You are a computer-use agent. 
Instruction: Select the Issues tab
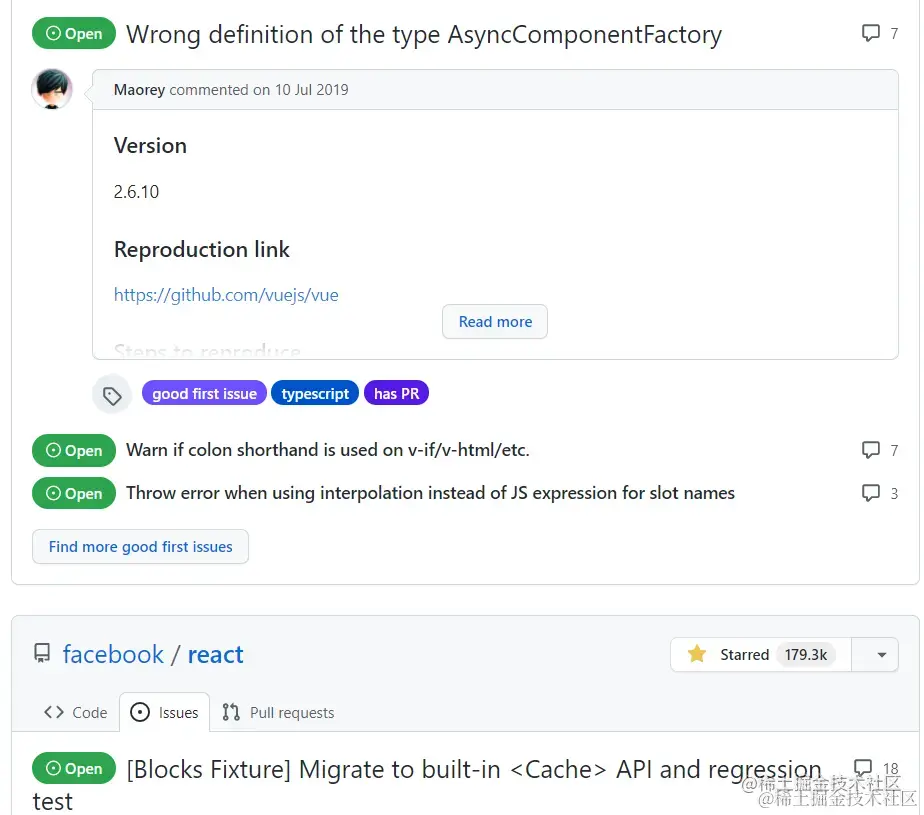[x=164, y=712]
